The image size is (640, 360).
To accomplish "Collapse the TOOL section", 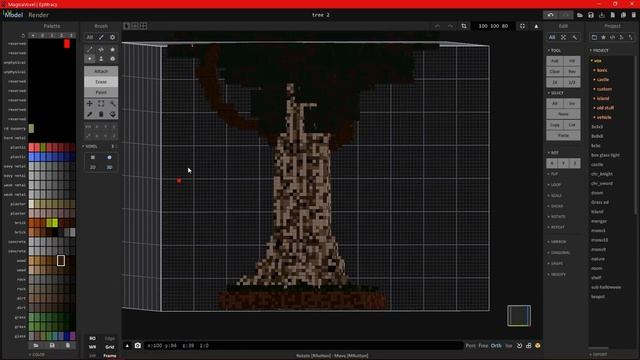I will 555,51.
